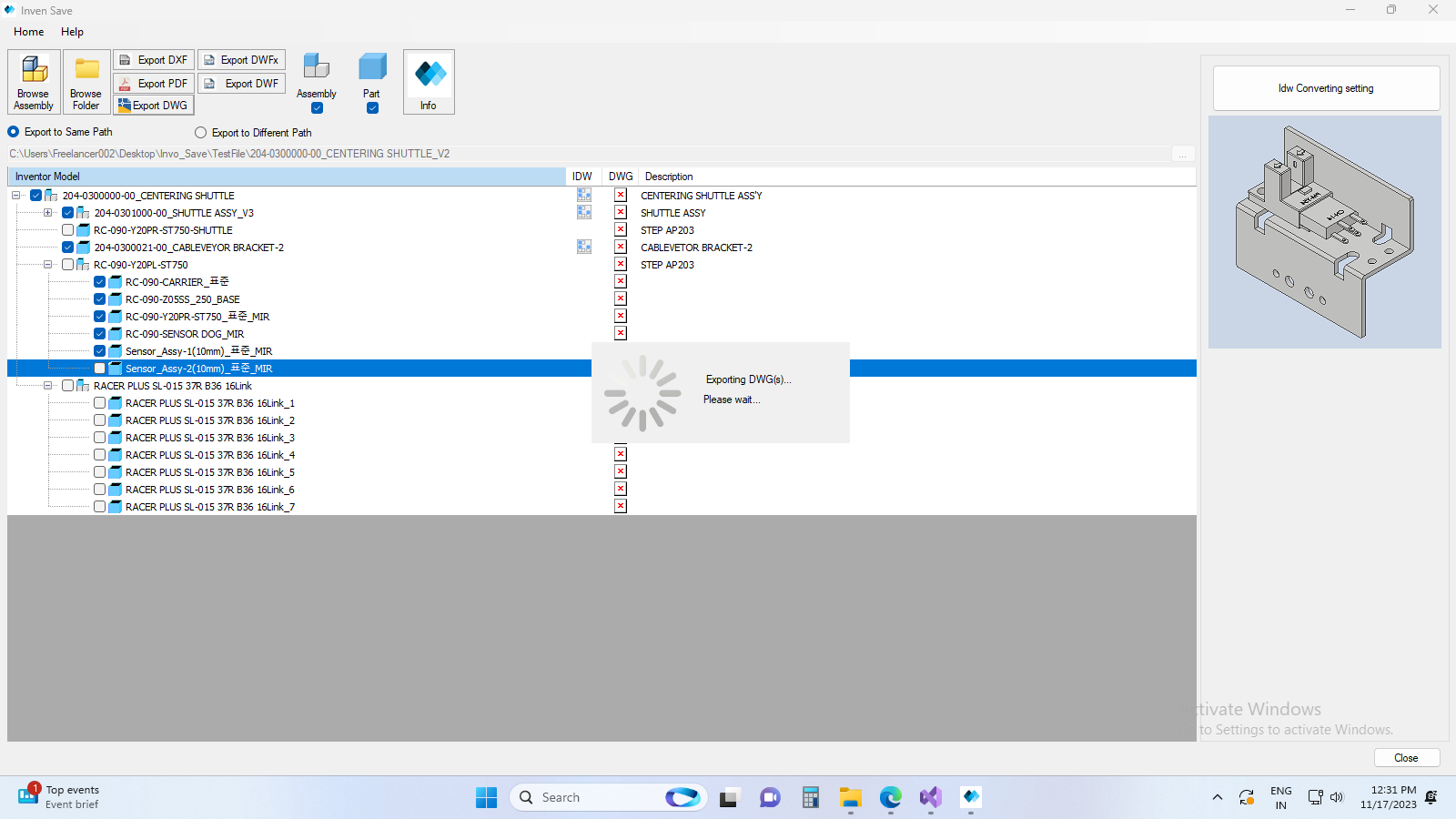Open Visual Studio from the taskbar
This screenshot has height=819, width=1456.
[x=931, y=797]
